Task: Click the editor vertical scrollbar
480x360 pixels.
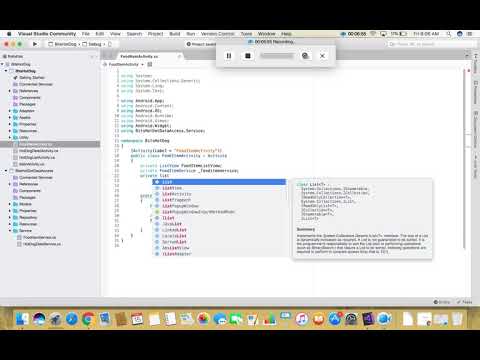Action: [x=464, y=160]
